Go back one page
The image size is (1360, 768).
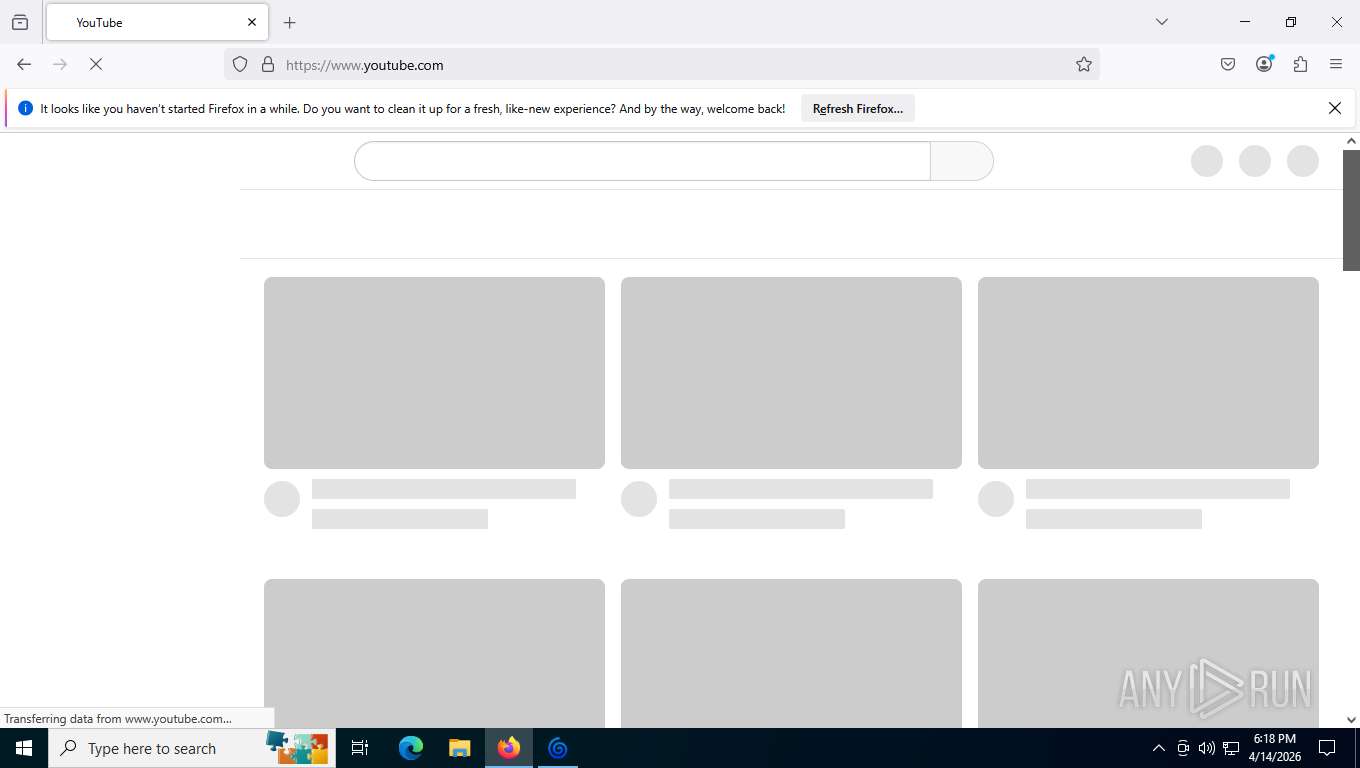pos(24,64)
